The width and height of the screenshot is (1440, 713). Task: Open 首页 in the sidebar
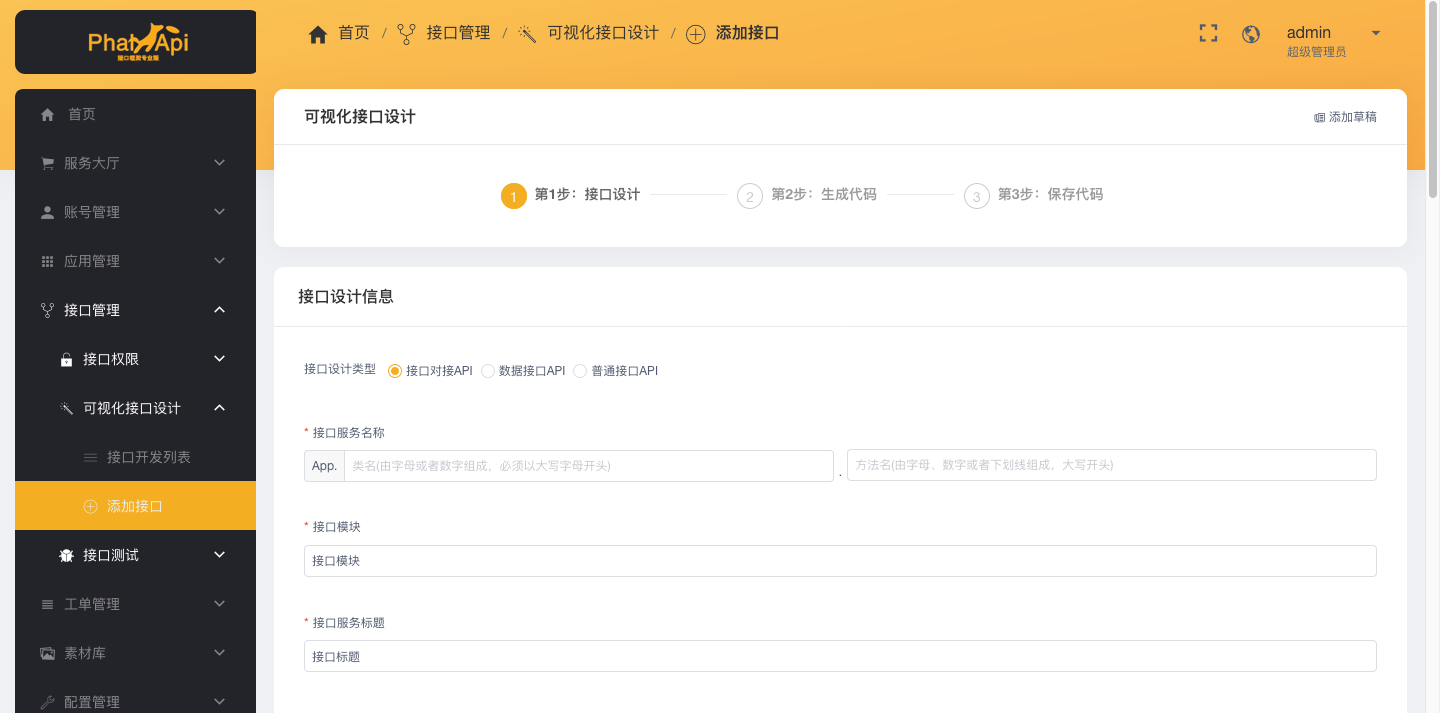pyautogui.click(x=135, y=114)
